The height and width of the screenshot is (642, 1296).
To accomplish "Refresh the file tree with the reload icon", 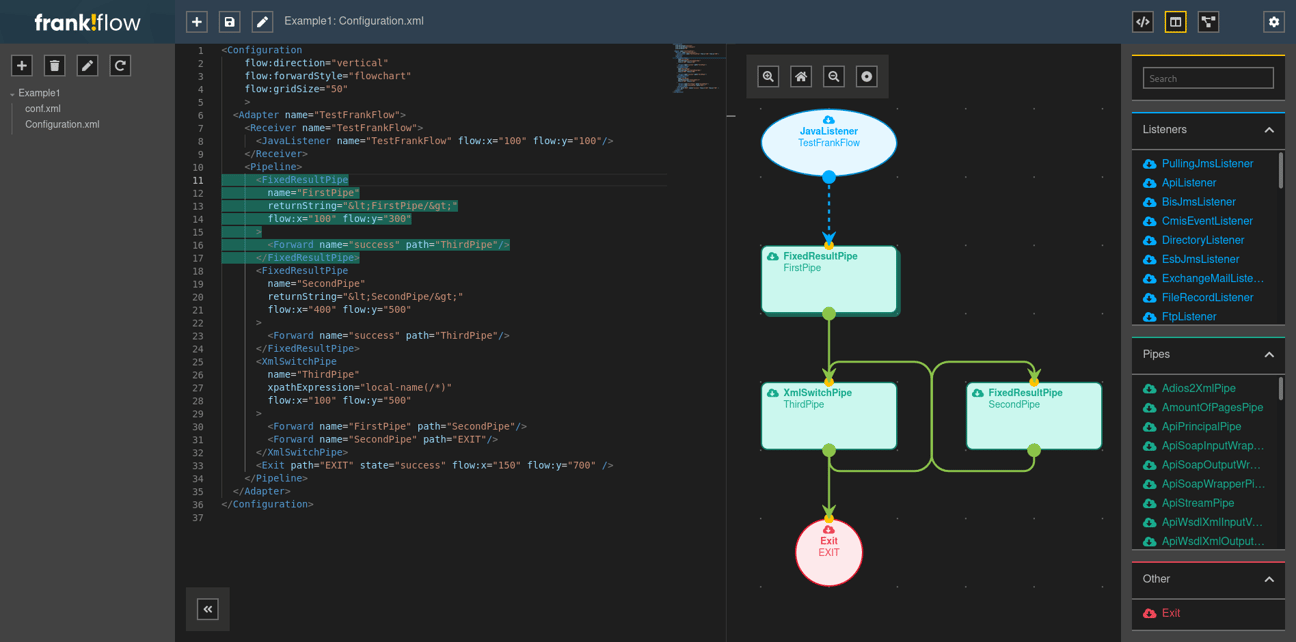I will click(x=120, y=65).
